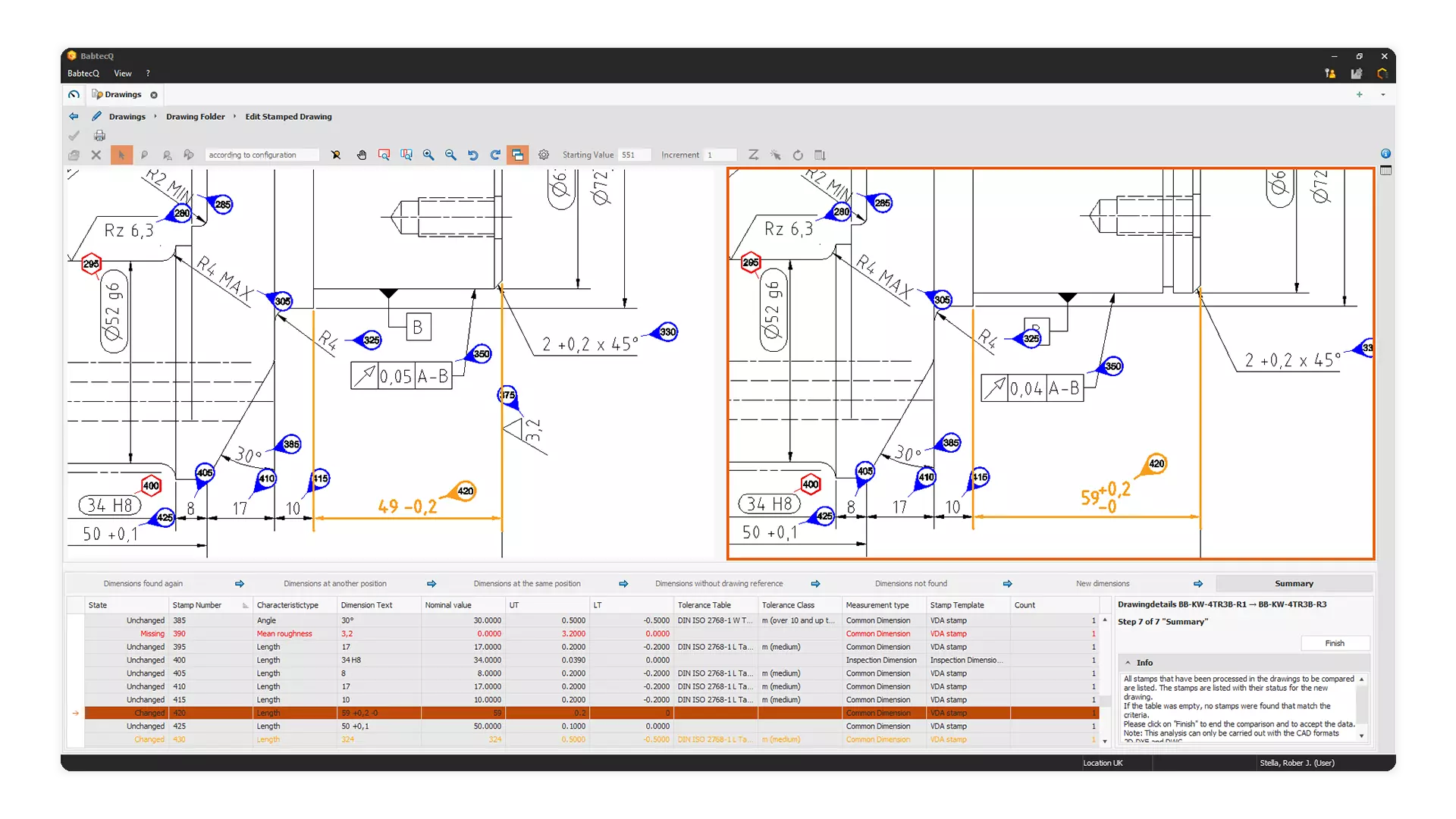The height and width of the screenshot is (819, 1456).
Task: Select 'New dimensions' step
Action: 1103,583
